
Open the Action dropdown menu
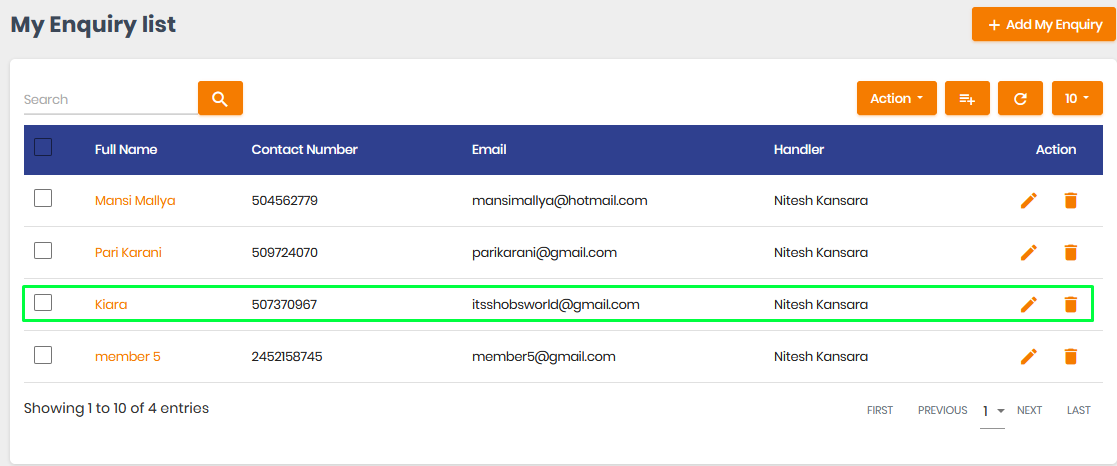896,98
